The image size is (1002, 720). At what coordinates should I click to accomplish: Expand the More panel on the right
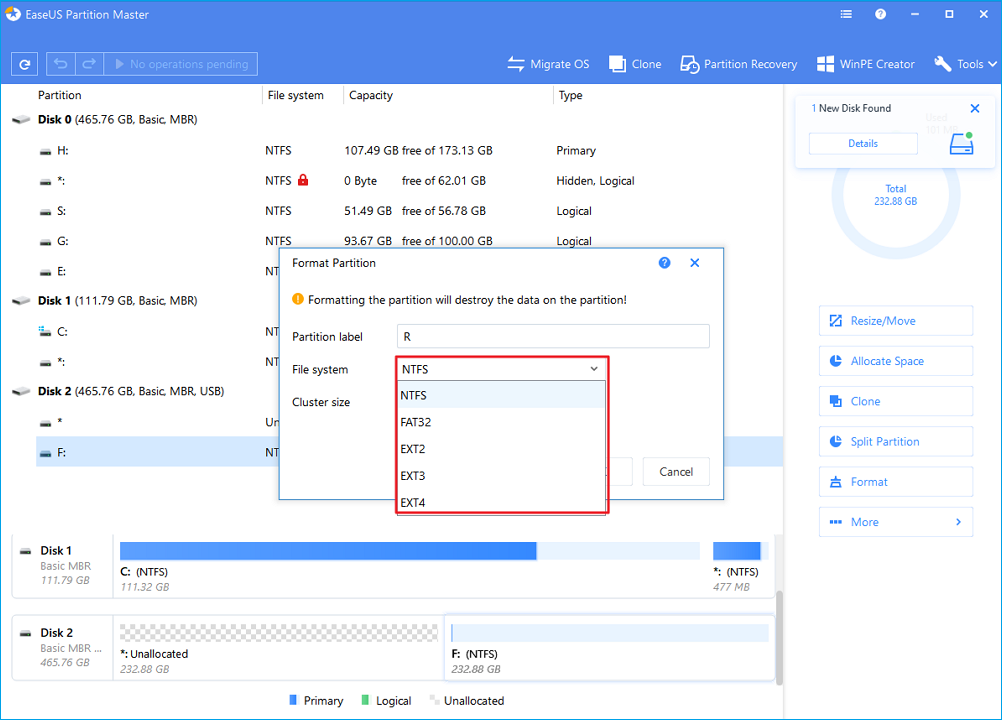click(895, 521)
